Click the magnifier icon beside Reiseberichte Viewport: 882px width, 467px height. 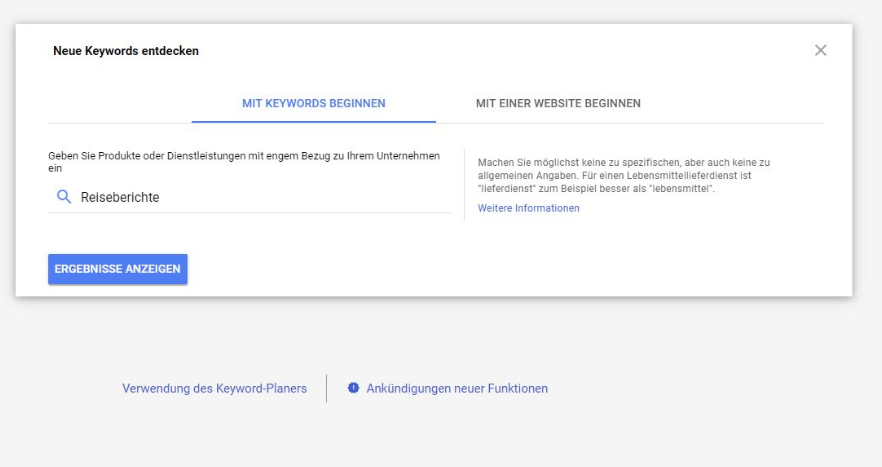[x=64, y=196]
